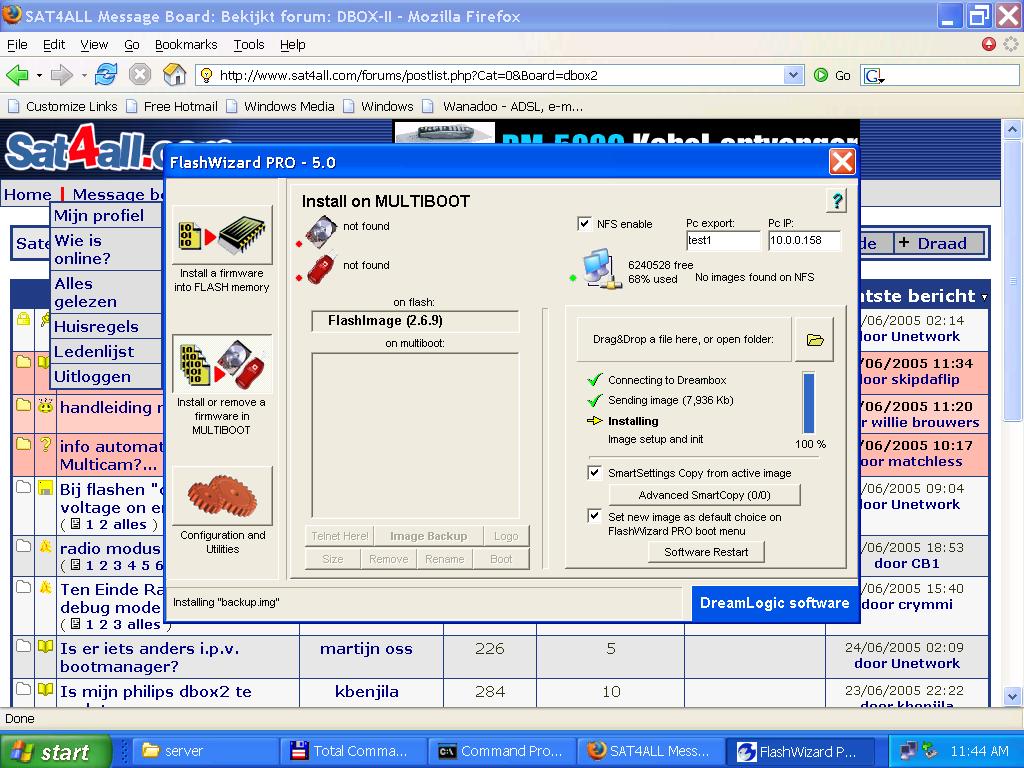The width and height of the screenshot is (1024, 768).
Task: Open the Firefox Bookmarks menu
Action: point(186,44)
